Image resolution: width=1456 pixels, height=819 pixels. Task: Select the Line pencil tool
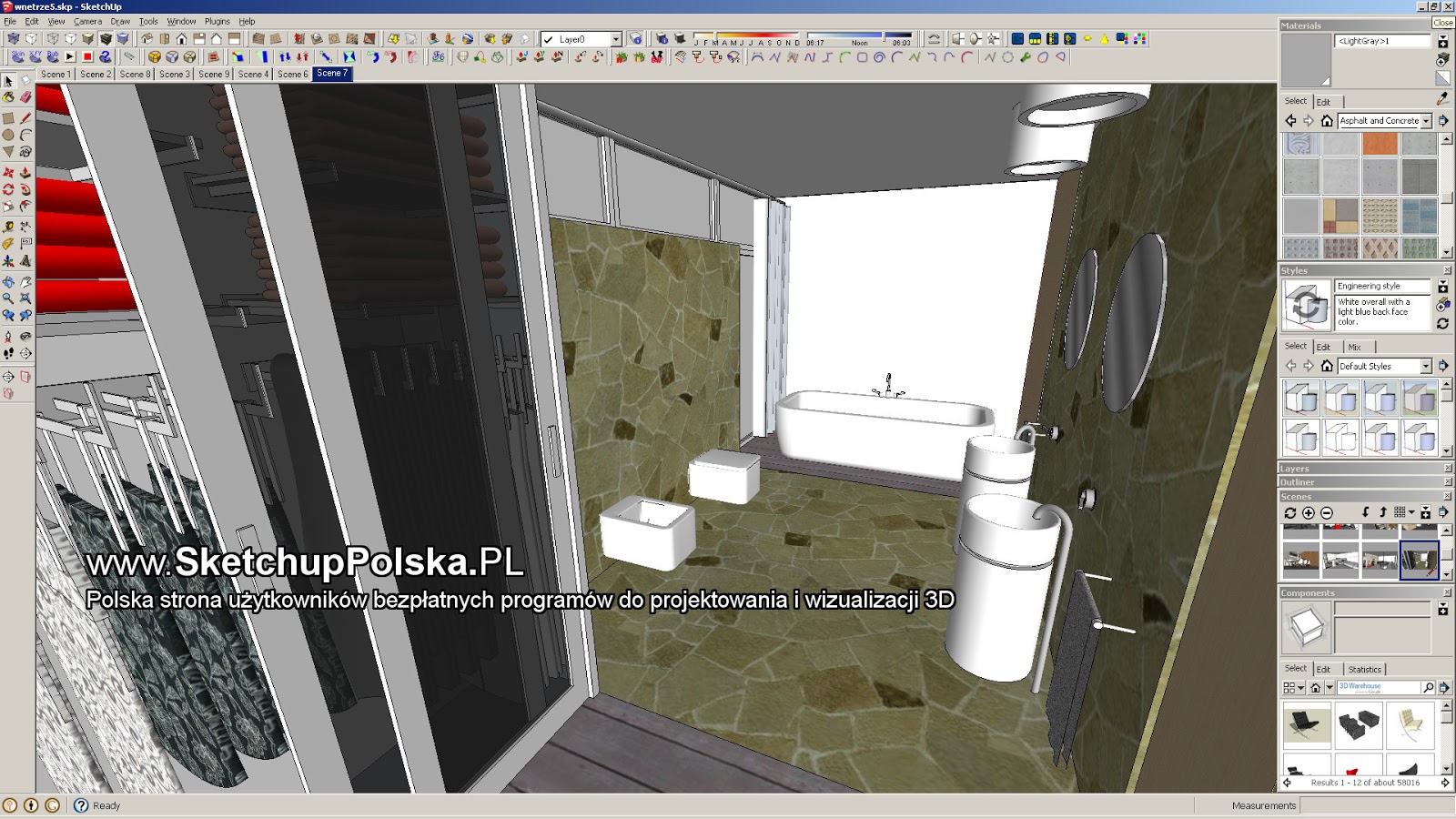click(x=25, y=118)
